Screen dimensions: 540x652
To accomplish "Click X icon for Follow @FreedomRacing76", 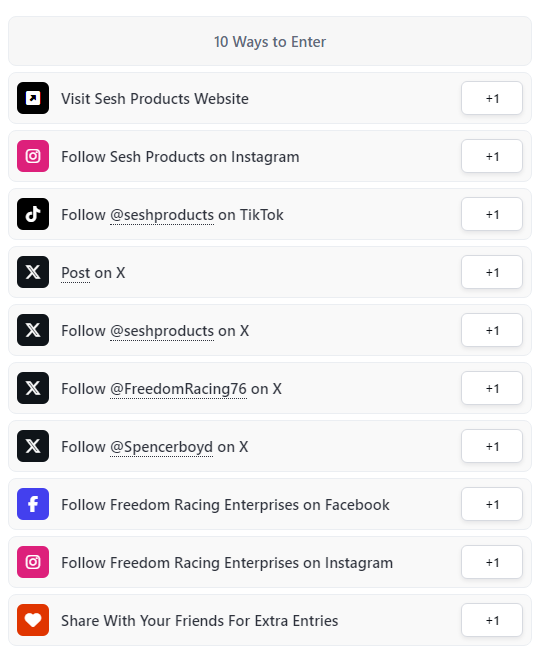I will (33, 388).
